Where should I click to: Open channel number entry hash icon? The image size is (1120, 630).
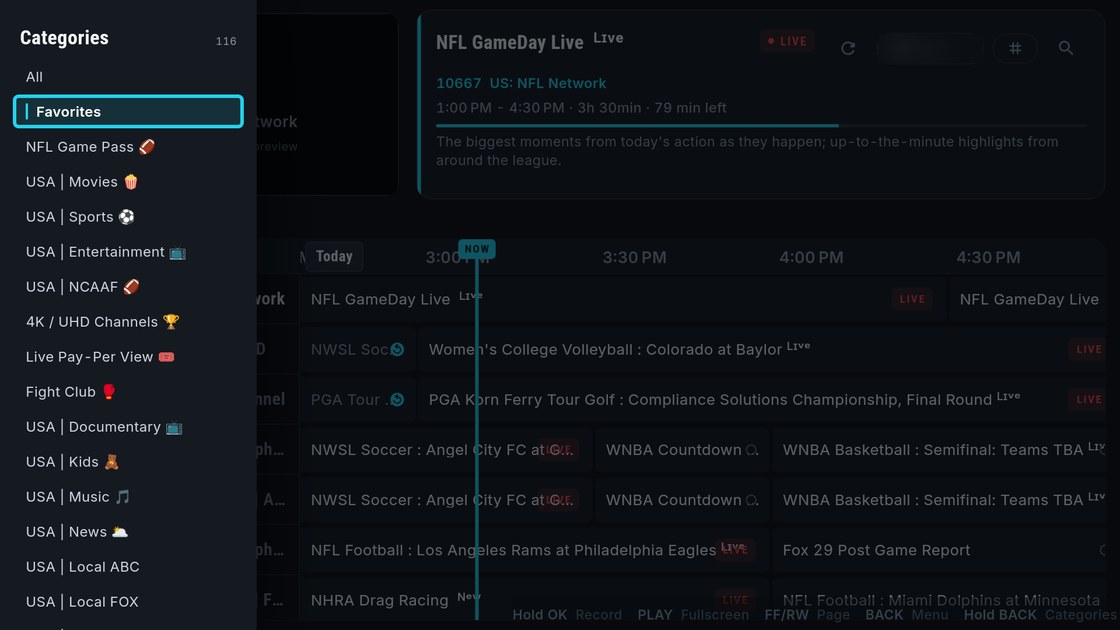coord(1015,48)
